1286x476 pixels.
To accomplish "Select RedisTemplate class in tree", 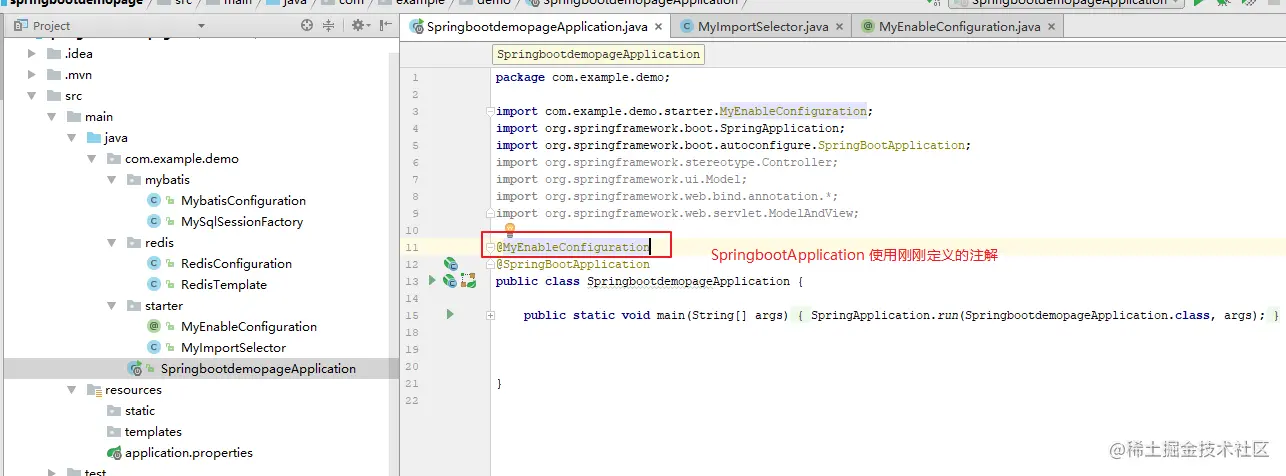I will click(x=224, y=285).
